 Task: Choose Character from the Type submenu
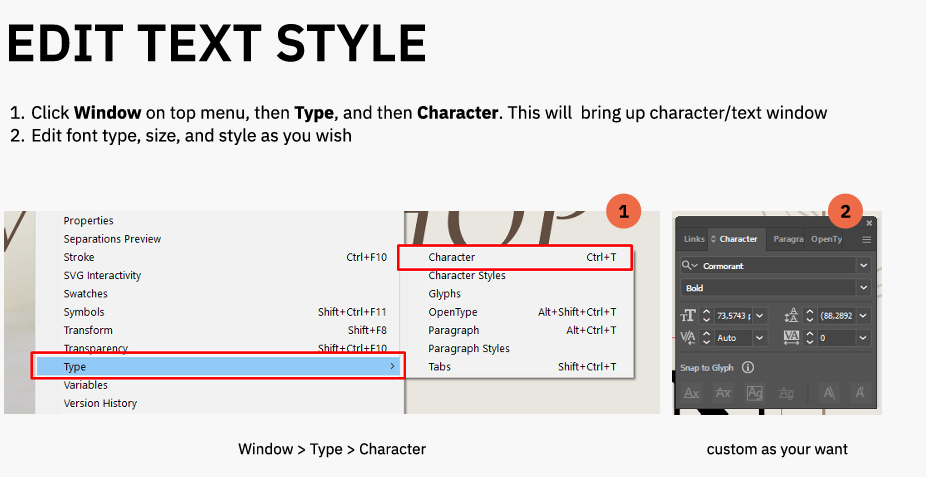(x=515, y=257)
